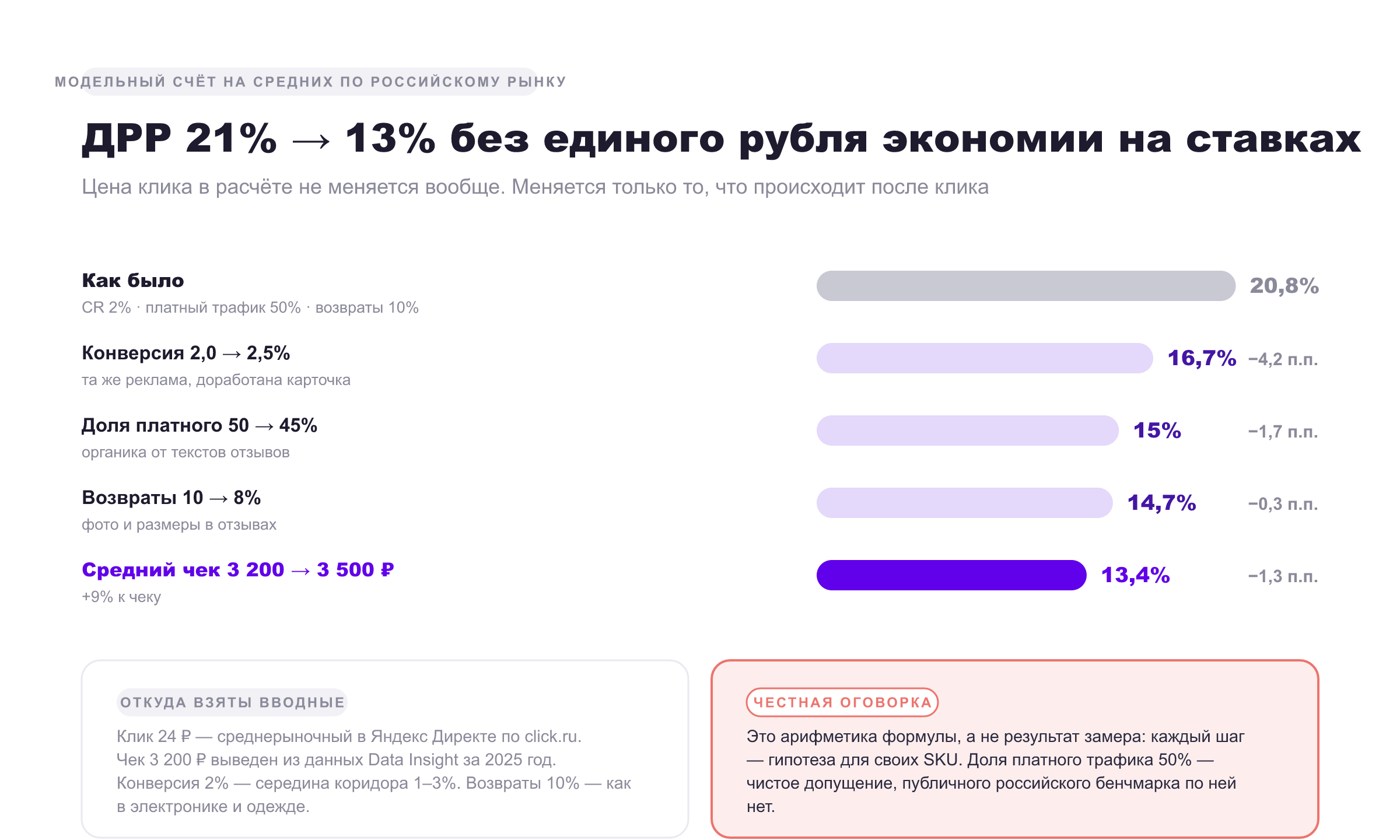Click the main ДРР 21% → 13% headline

point(722,139)
